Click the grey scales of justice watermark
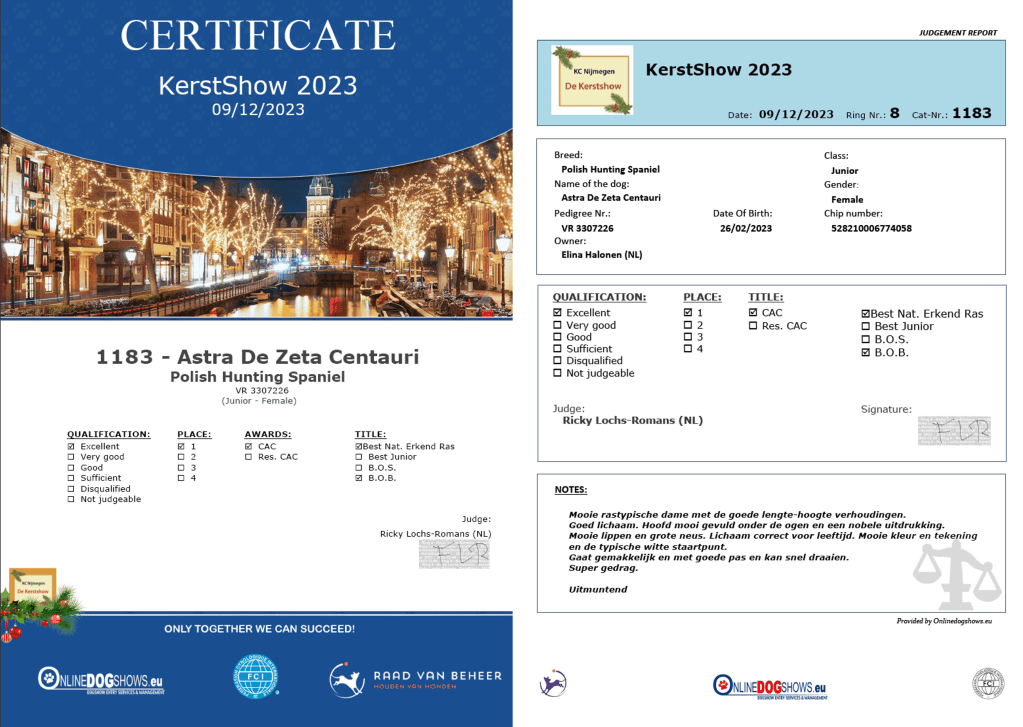 click(x=957, y=574)
